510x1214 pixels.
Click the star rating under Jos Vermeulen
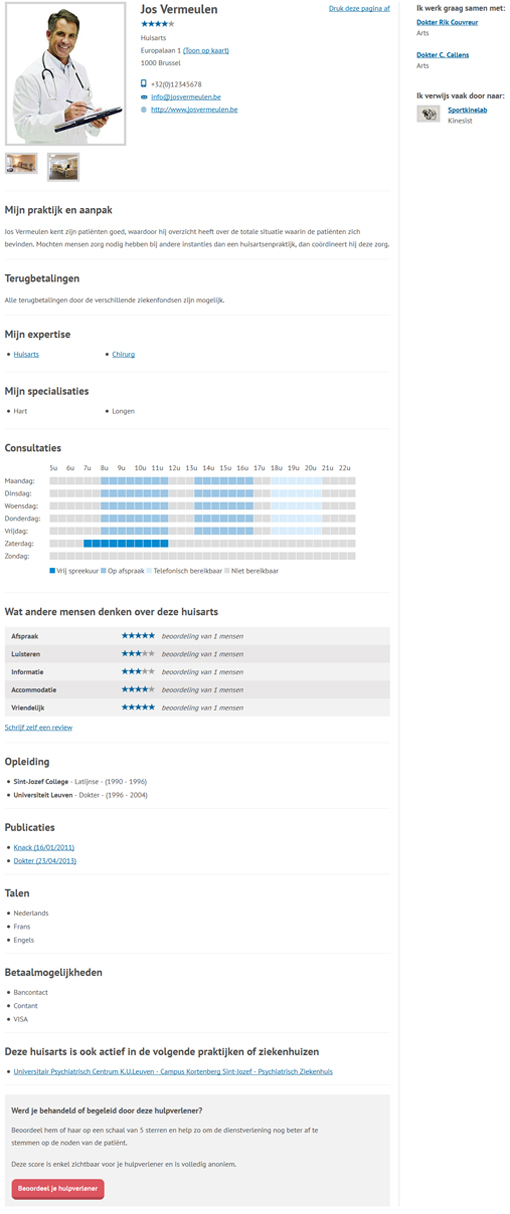(x=158, y=23)
